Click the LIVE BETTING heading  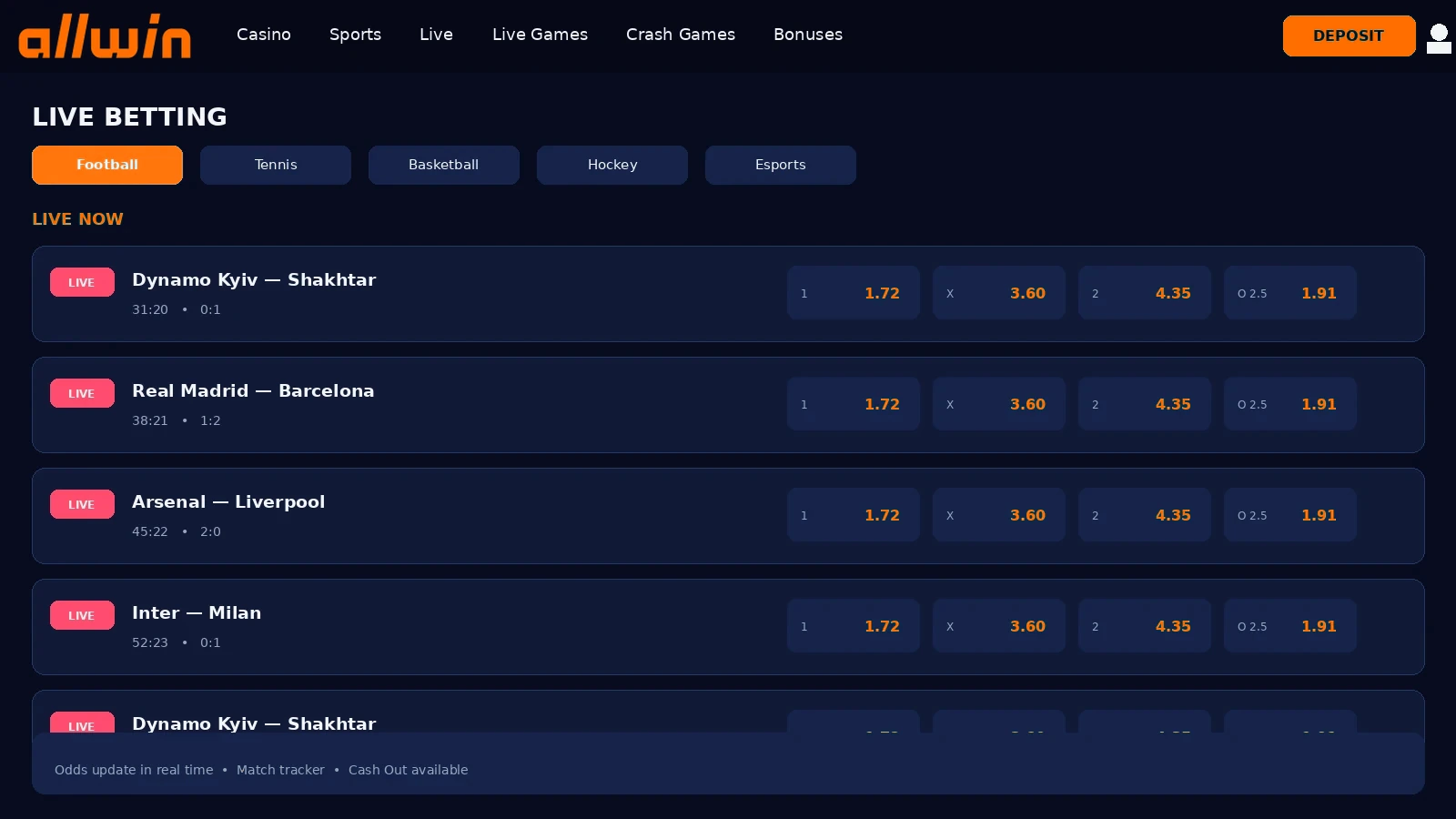(129, 116)
